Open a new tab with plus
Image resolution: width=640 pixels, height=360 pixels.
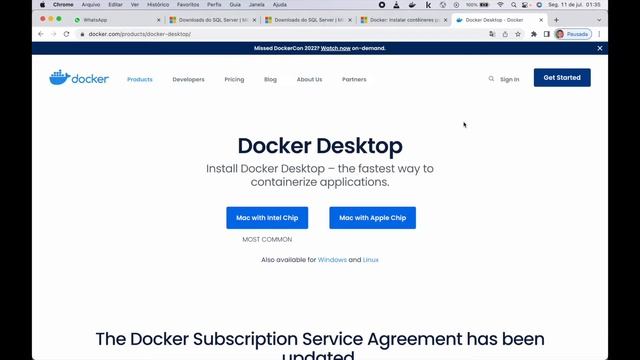(556, 20)
